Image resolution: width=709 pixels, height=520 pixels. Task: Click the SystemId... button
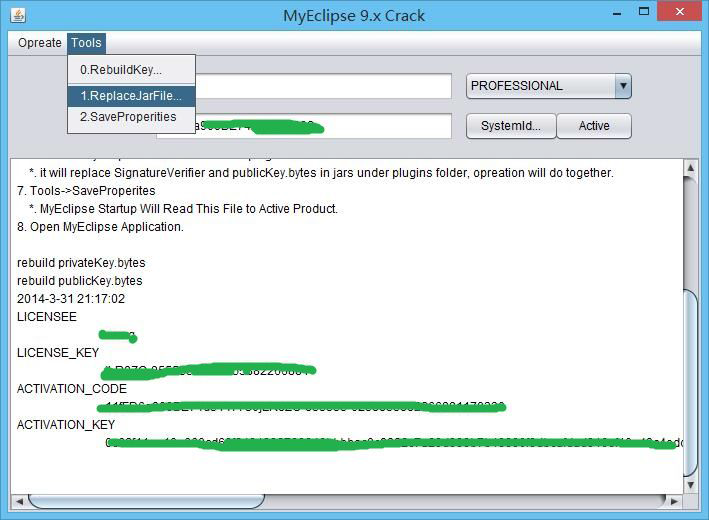coord(511,126)
